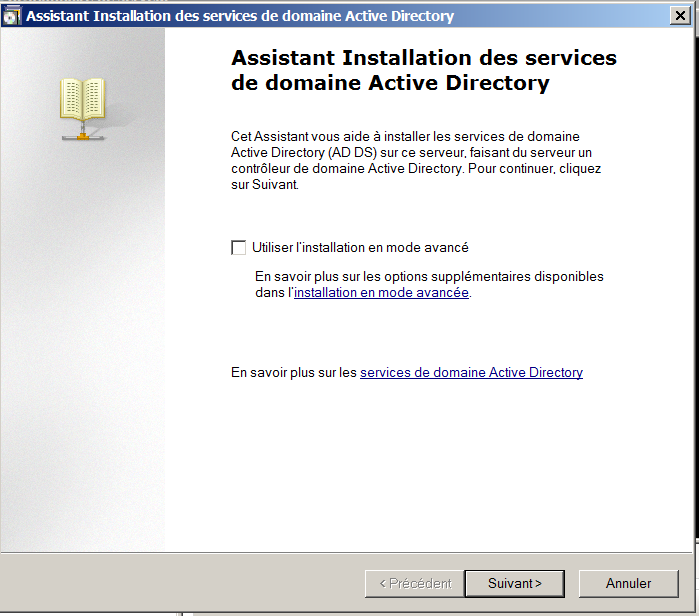
Task: Enable 'Utiliser l'installation en mode avancé' checkbox
Action: click(x=238, y=247)
